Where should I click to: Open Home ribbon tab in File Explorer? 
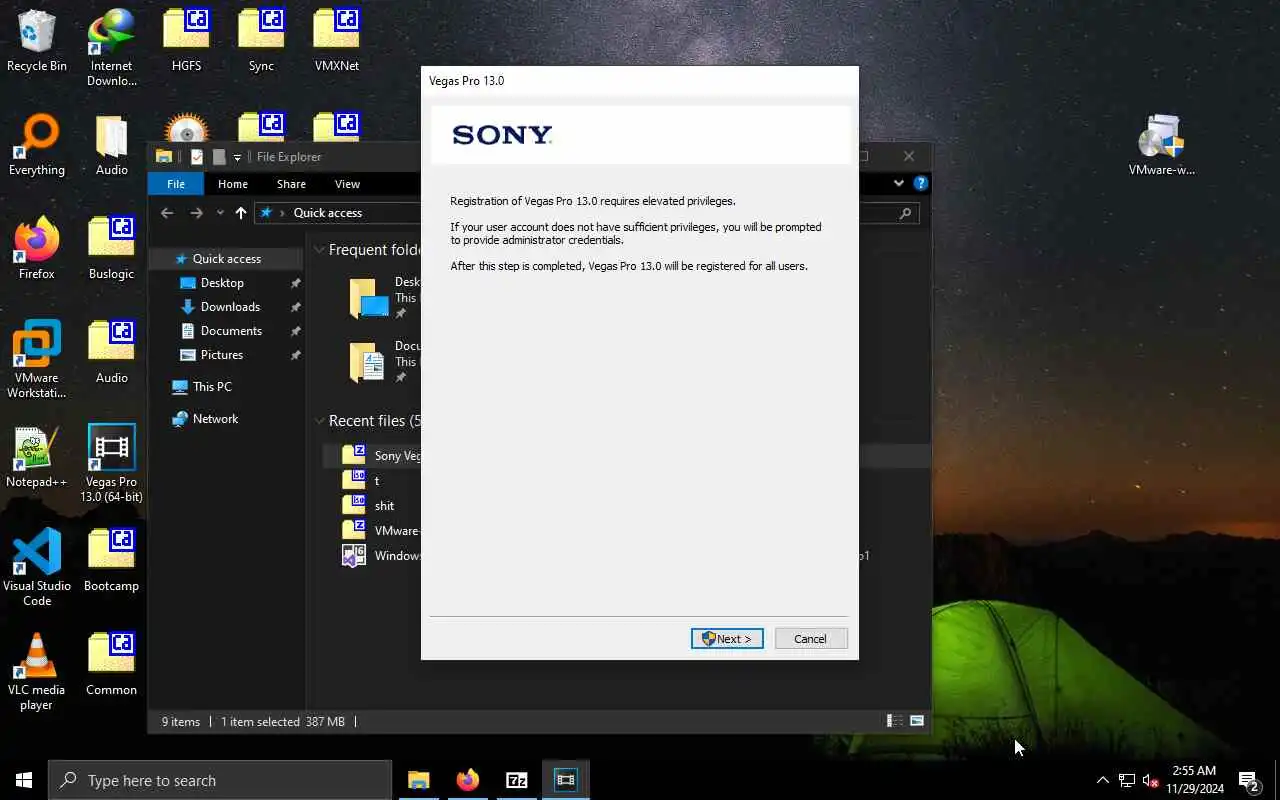[233, 184]
